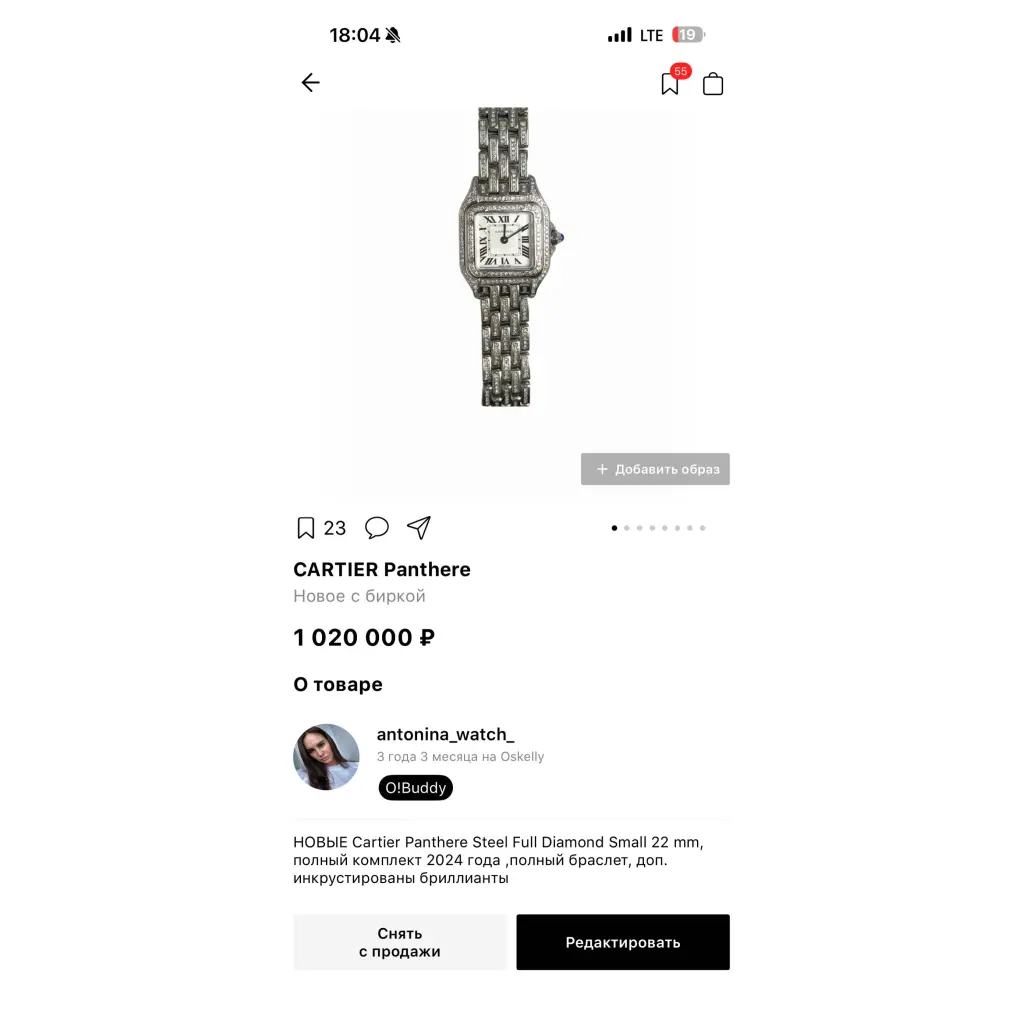Tap the CARTIER Panthere title
This screenshot has width=1024, height=1024.
click(x=382, y=569)
